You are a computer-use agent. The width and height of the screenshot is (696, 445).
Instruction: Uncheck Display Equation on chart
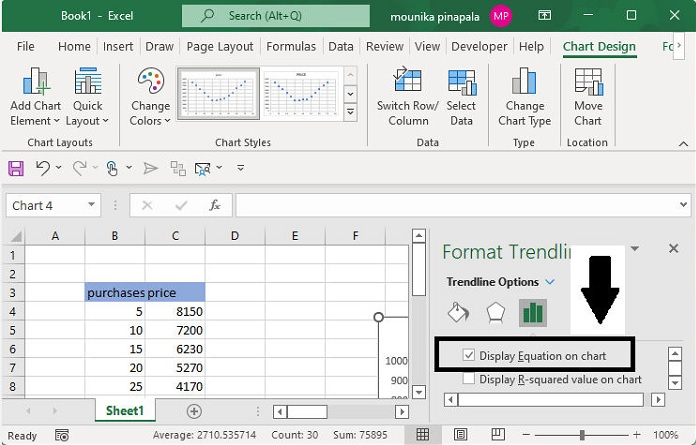click(x=470, y=355)
